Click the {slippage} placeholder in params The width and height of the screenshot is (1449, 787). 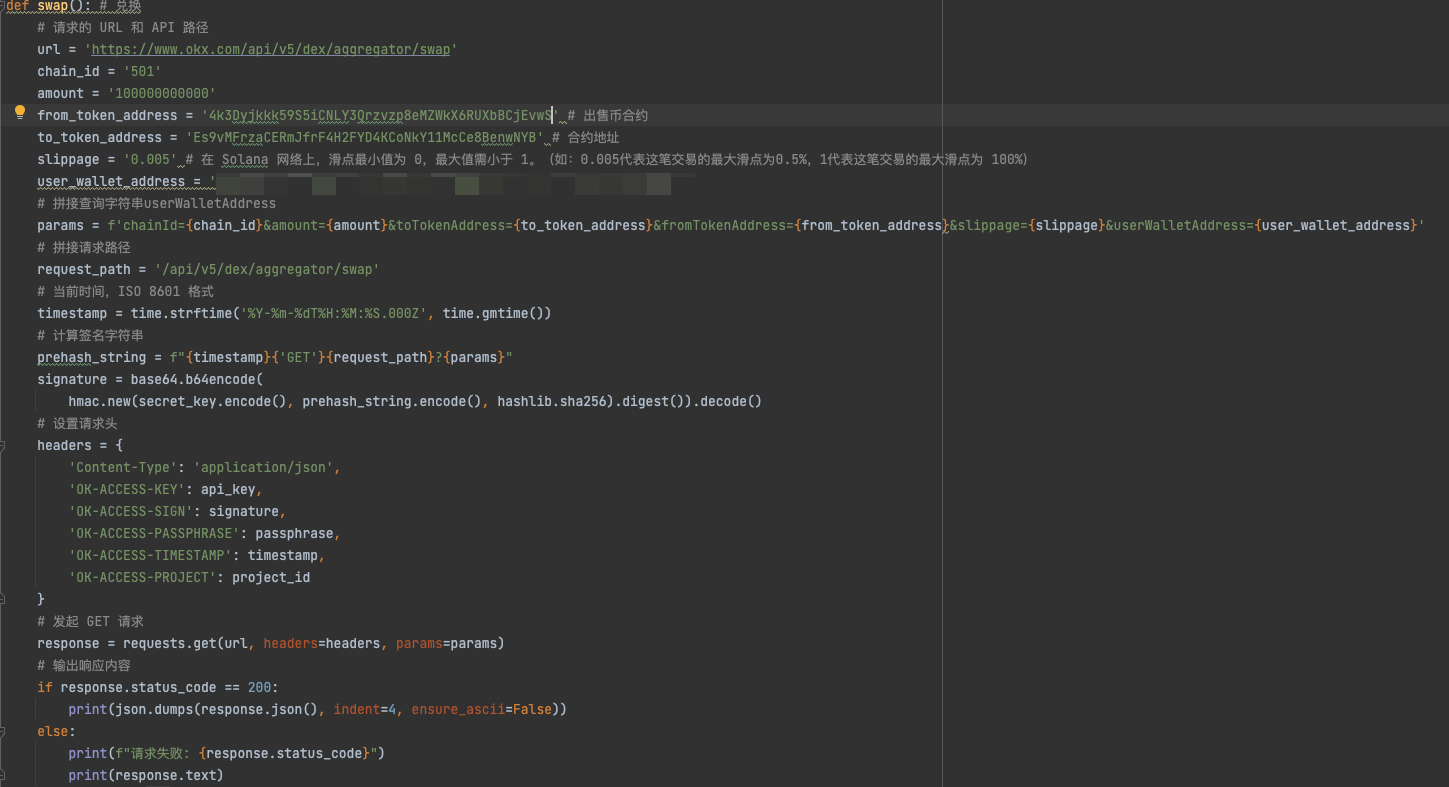1065,225
